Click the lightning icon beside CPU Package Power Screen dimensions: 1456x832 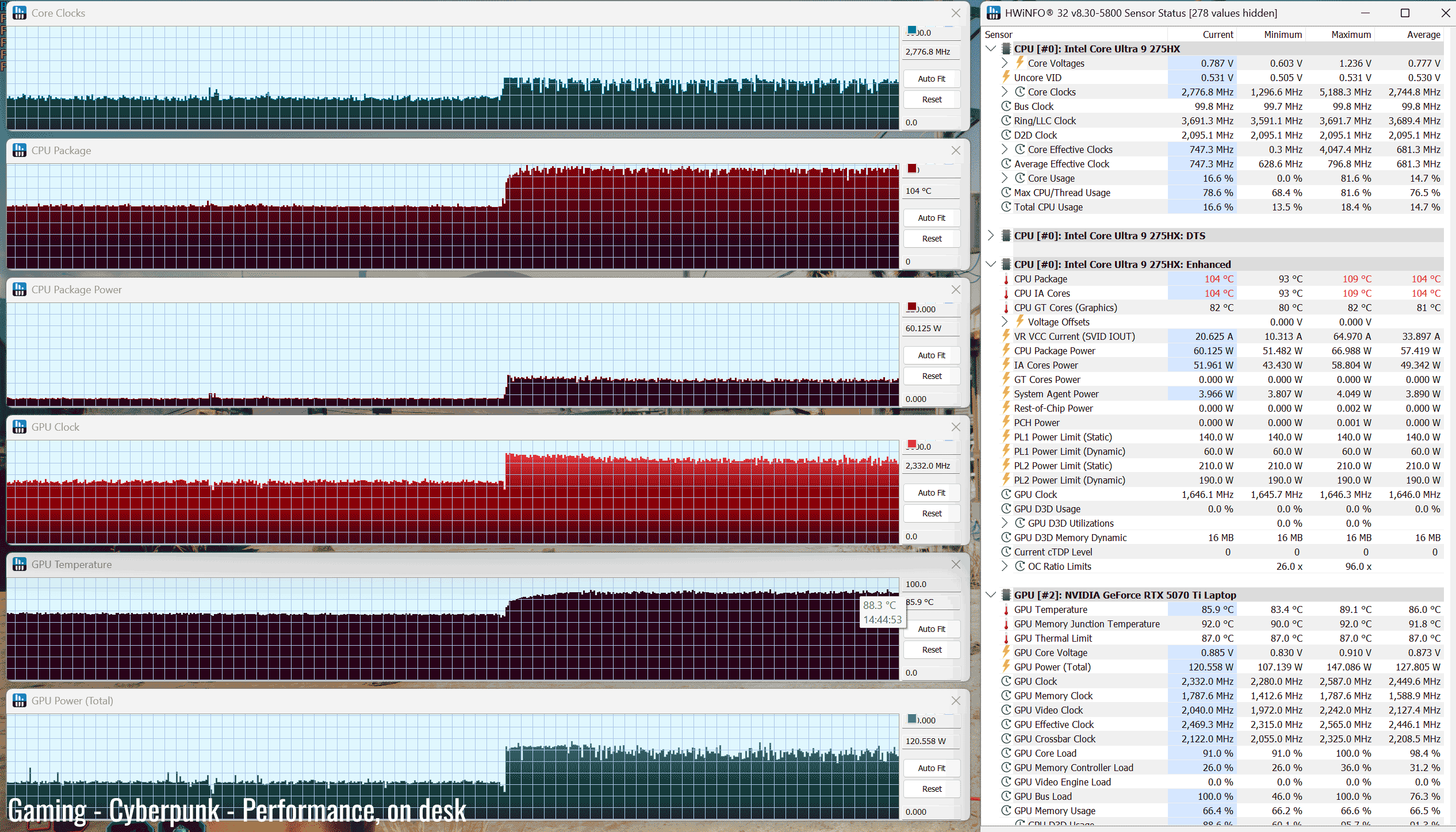pyautogui.click(x=1006, y=350)
